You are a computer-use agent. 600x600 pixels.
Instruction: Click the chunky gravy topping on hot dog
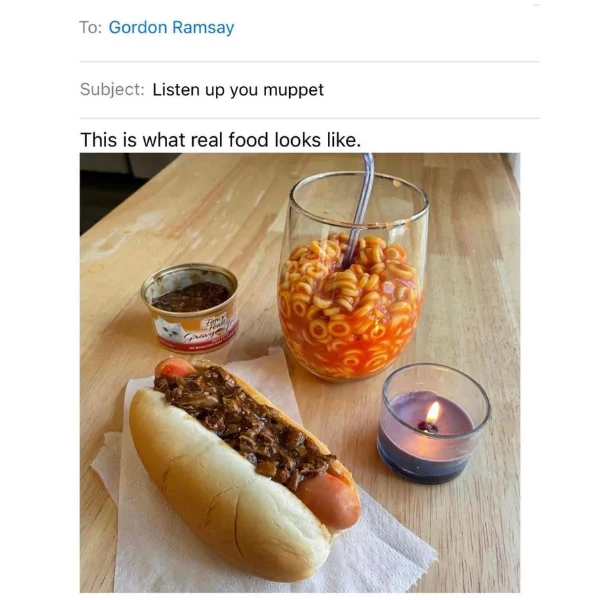[245, 423]
